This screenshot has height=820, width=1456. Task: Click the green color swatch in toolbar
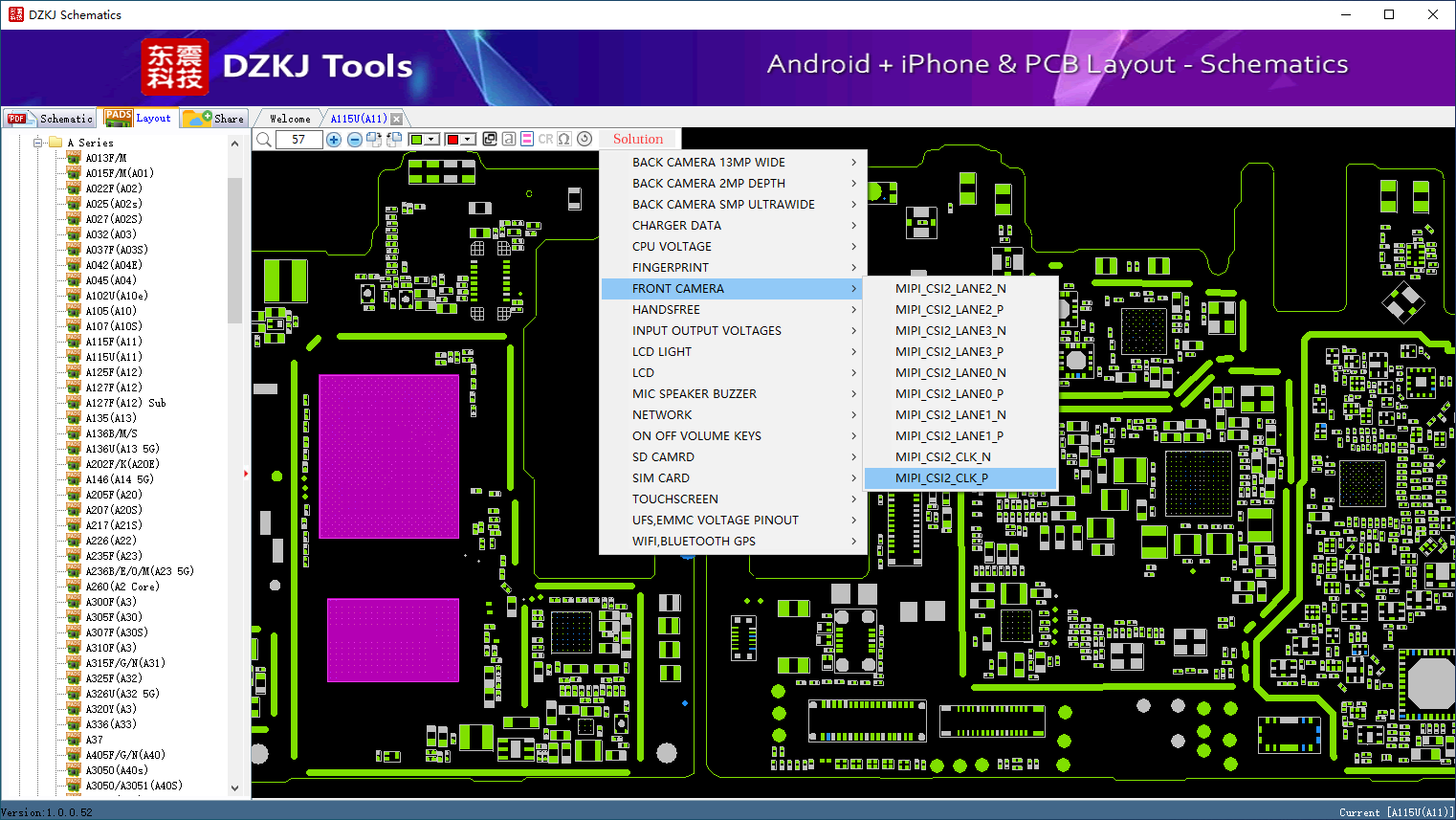[x=416, y=140]
